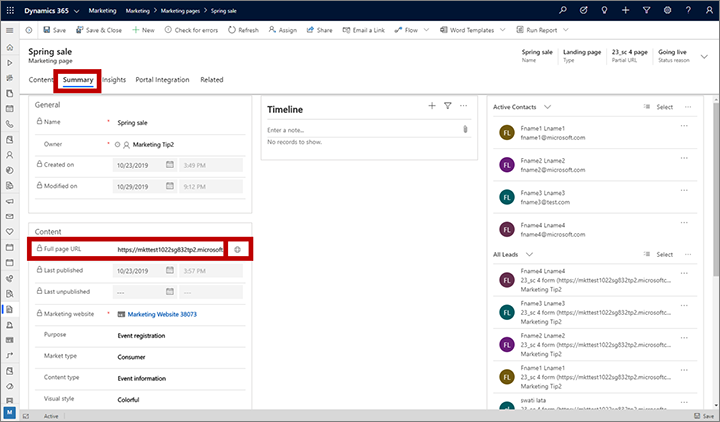The height and width of the screenshot is (422, 720).
Task: Expand the Dynamics 365 app dropdown
Action: point(77,11)
